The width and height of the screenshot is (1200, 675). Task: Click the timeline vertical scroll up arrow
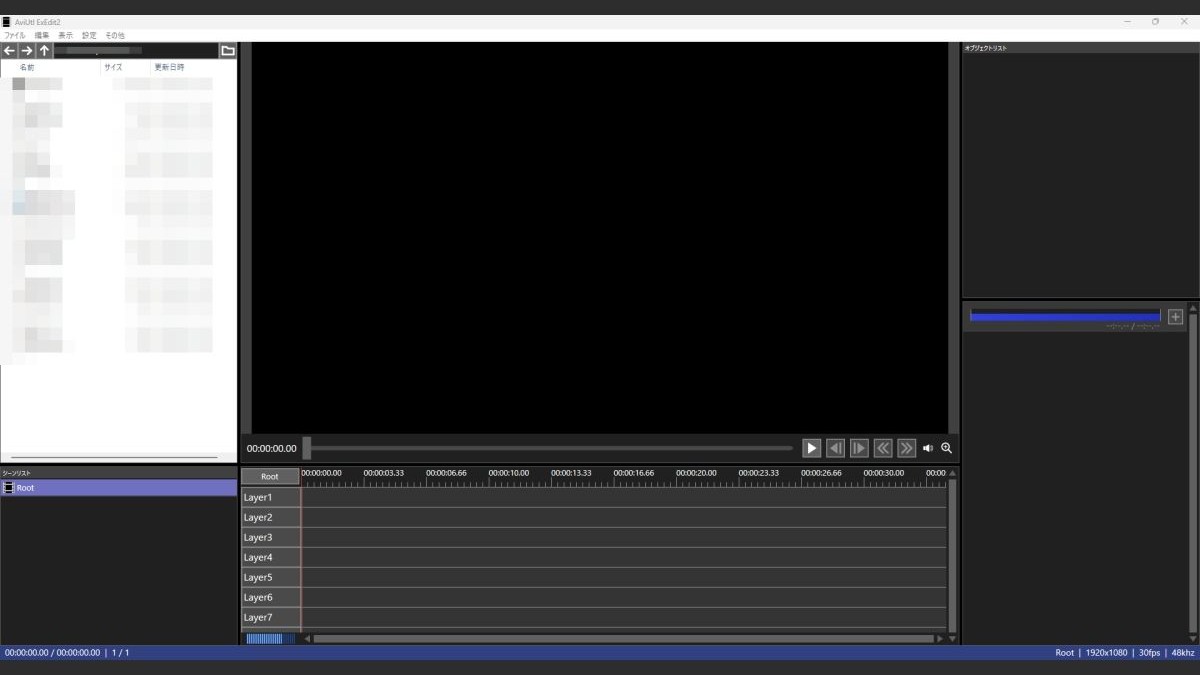952,473
